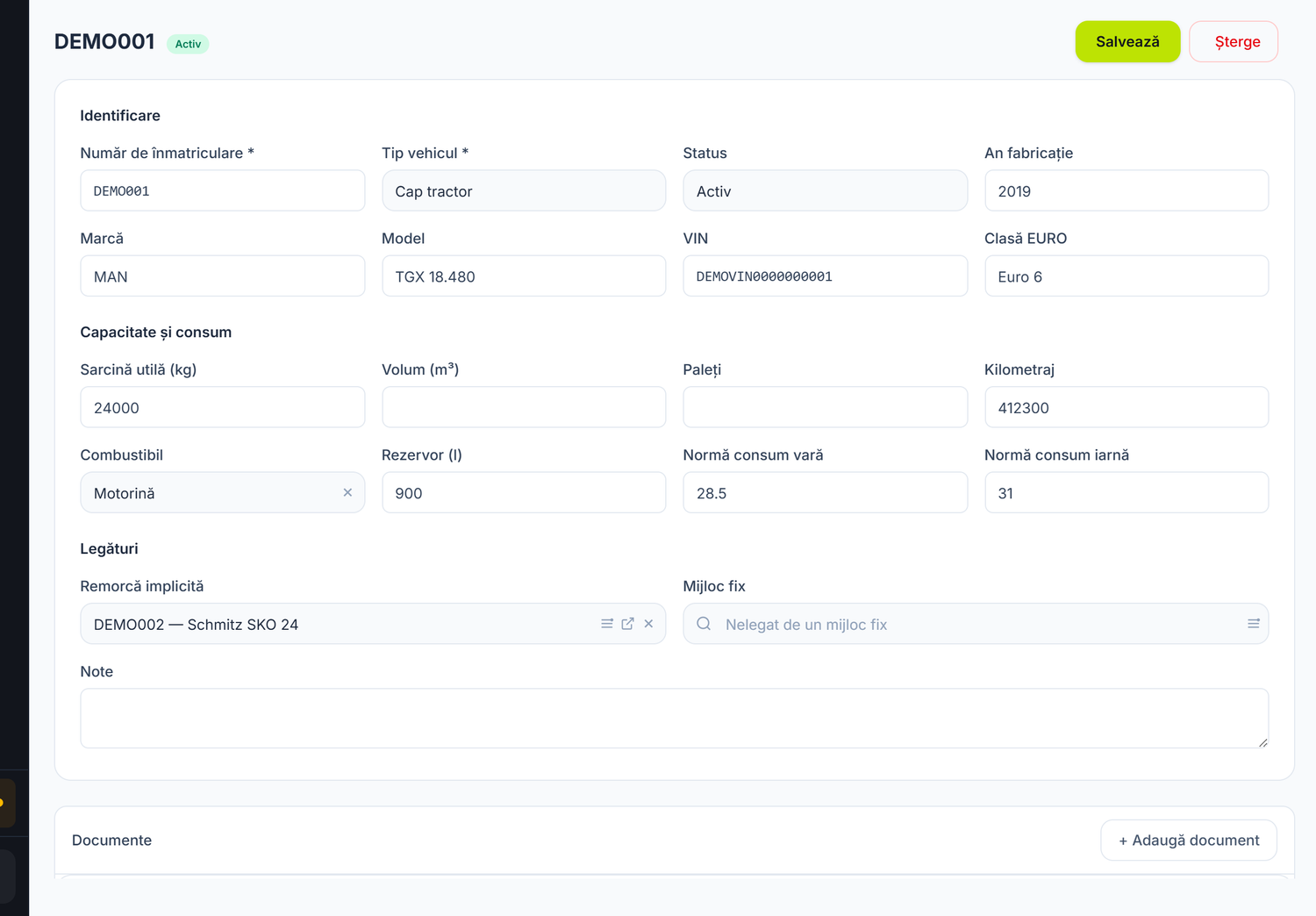Focus the Sarcină utilă (kg) field
Image resolution: width=1316 pixels, height=916 pixels.
223,407
